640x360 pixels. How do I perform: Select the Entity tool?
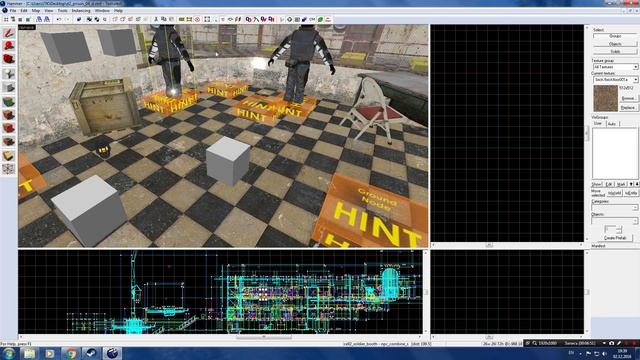pyautogui.click(x=9, y=73)
